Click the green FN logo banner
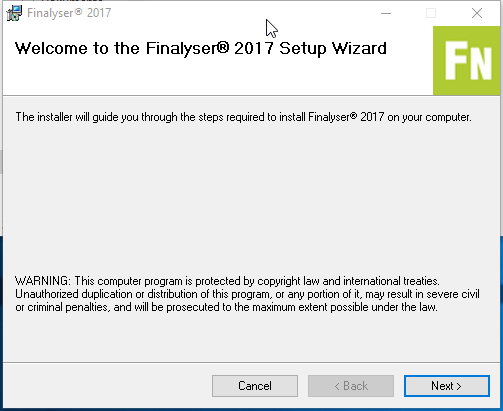The image size is (503, 411). click(467, 61)
